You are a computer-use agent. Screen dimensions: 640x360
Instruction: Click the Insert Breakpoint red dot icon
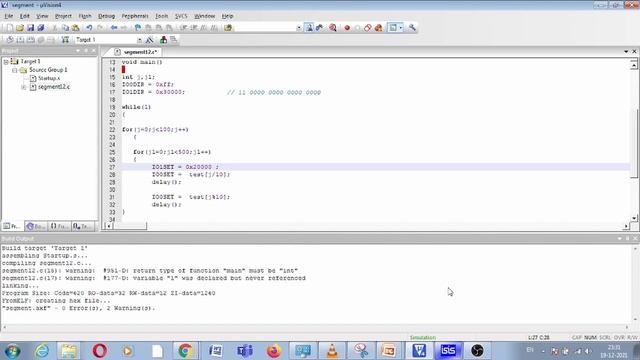click(x=347, y=28)
